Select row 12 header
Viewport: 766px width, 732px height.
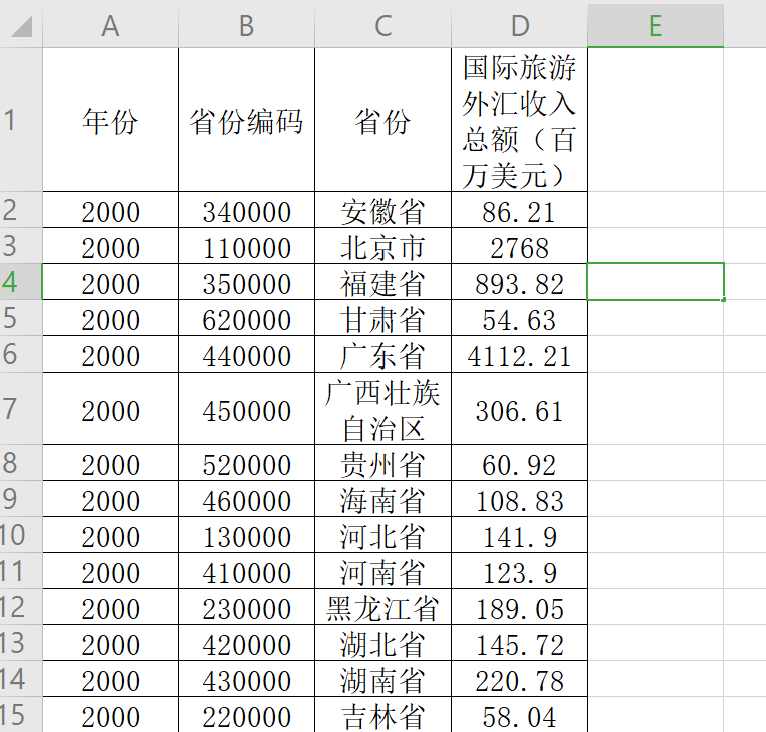pos(21,607)
